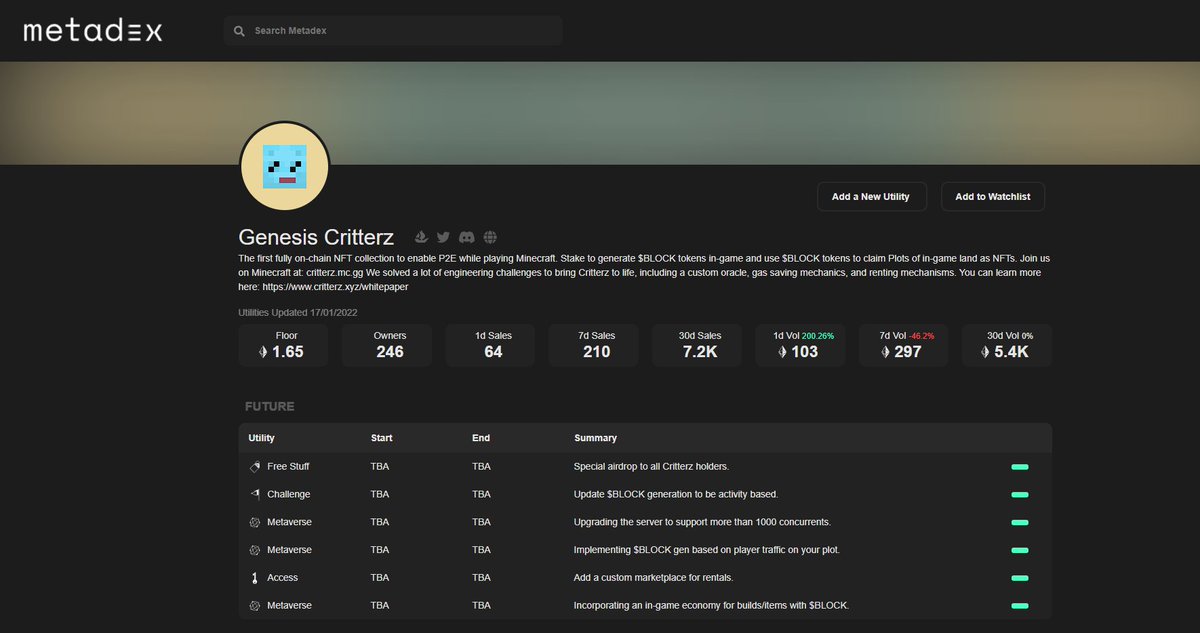Click the FUTURE section heading
Image resolution: width=1200 pixels, height=633 pixels.
pyautogui.click(x=270, y=407)
